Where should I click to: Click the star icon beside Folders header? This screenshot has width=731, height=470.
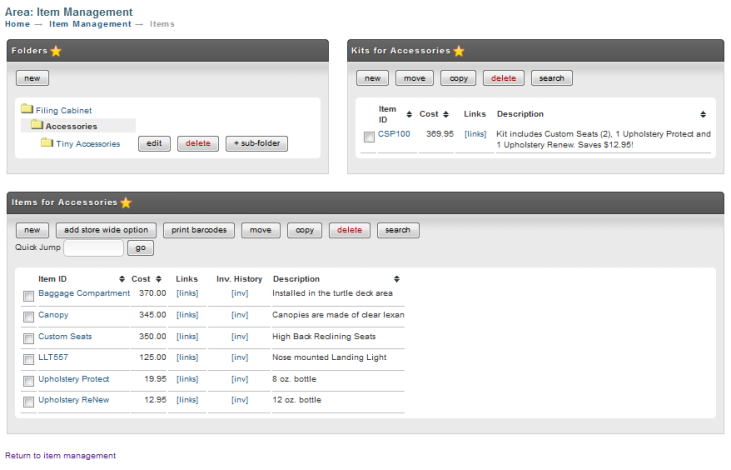point(56,51)
